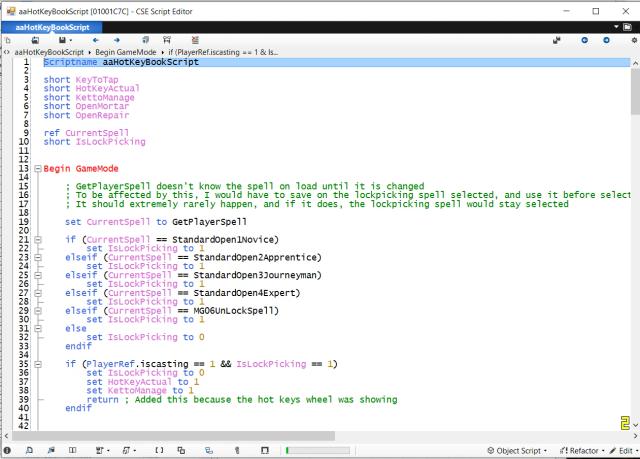The image size is (640, 459).
Task: Click 'set HotKeyActual to 1' on line 37
Action: tap(142, 382)
